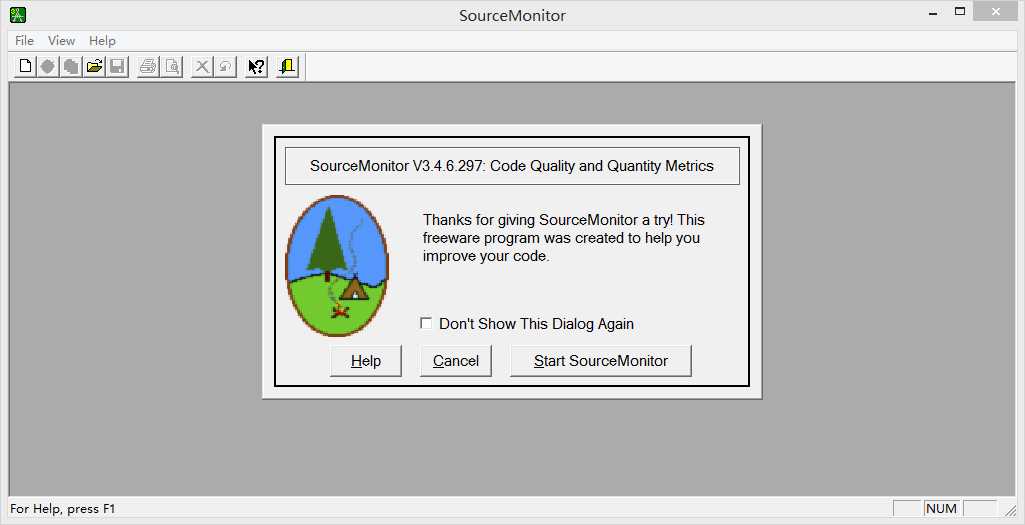Click the grayed single checkpoint icon
Viewport: 1025px width, 525px height.
pyautogui.click(x=48, y=66)
